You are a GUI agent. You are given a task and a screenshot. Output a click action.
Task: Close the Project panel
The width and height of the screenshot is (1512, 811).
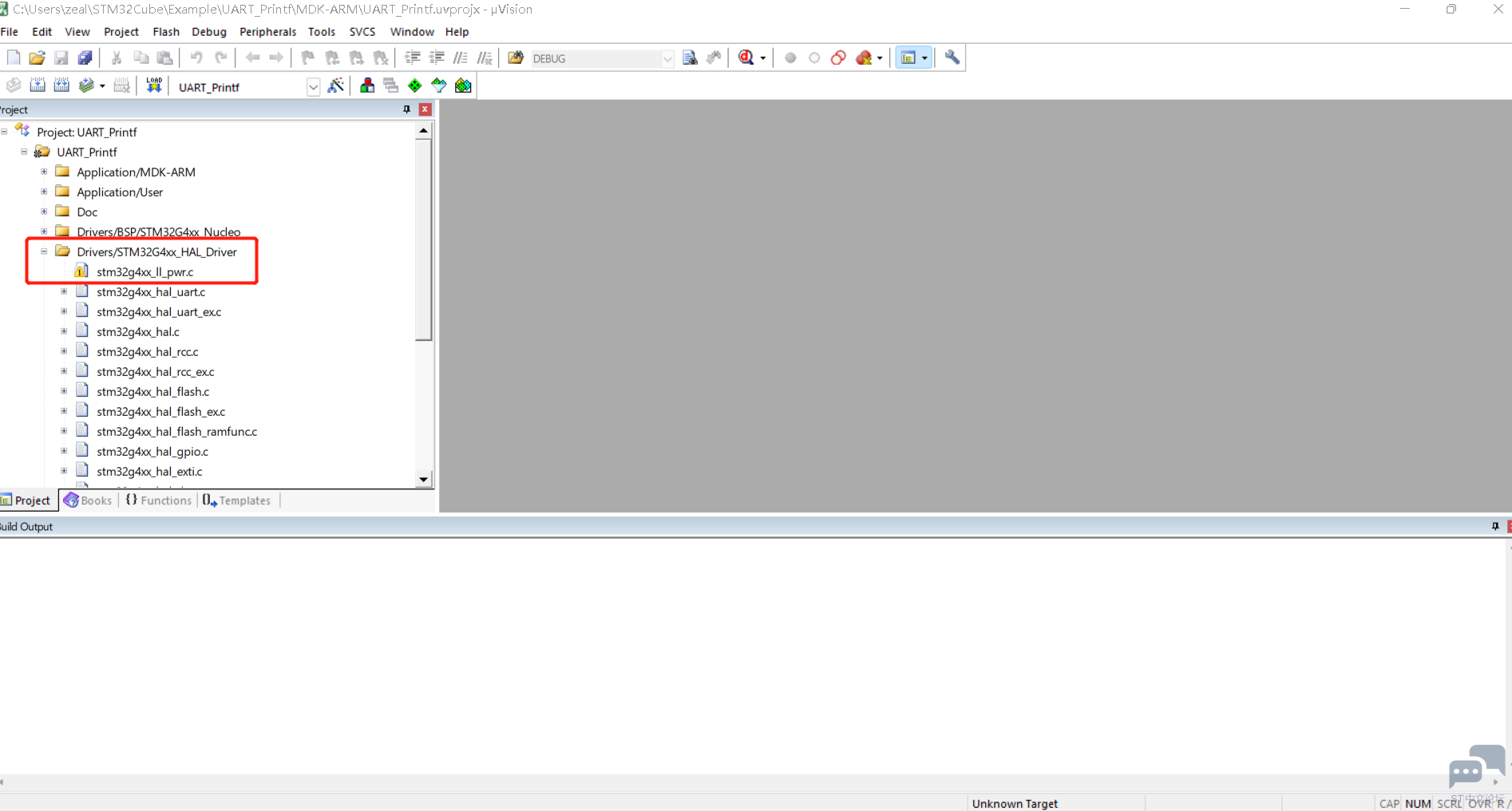tap(425, 109)
